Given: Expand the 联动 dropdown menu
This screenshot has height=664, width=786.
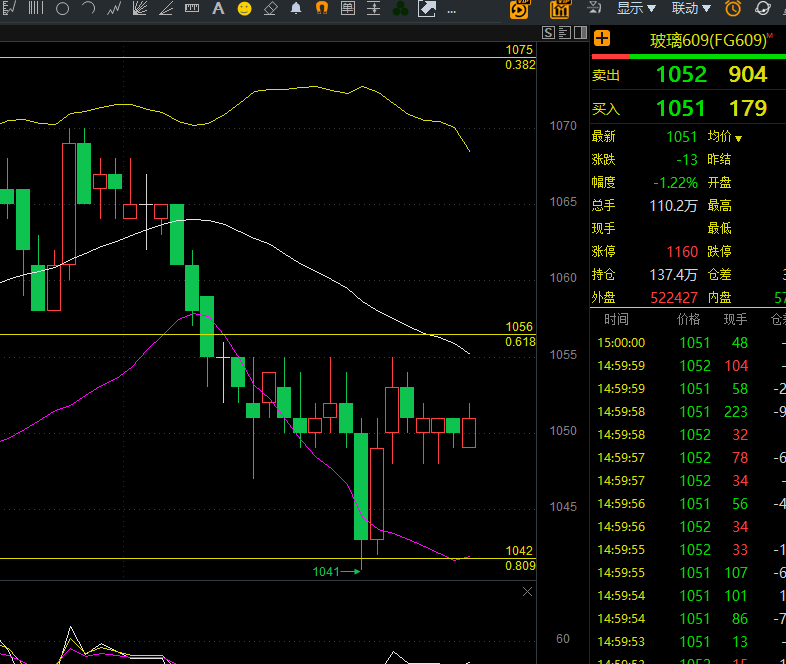Looking at the screenshot, I should (x=691, y=8).
